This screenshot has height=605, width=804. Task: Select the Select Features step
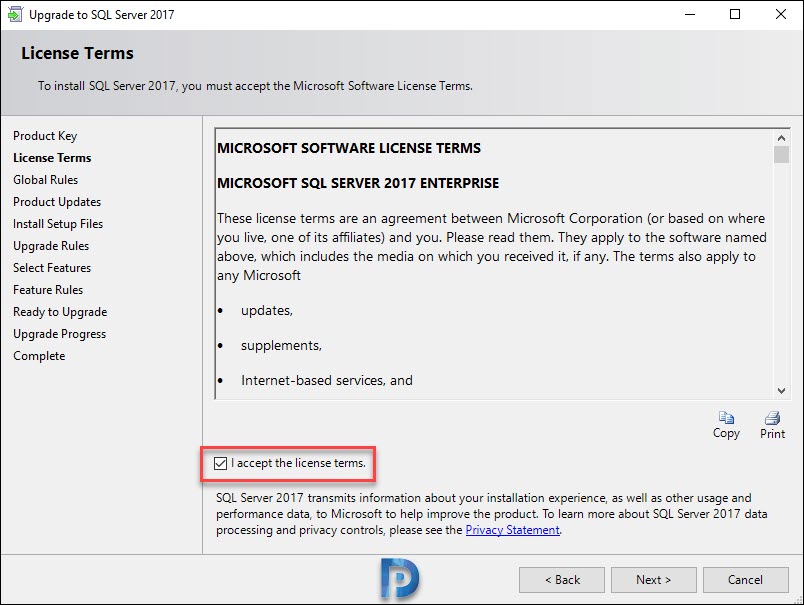pos(52,268)
